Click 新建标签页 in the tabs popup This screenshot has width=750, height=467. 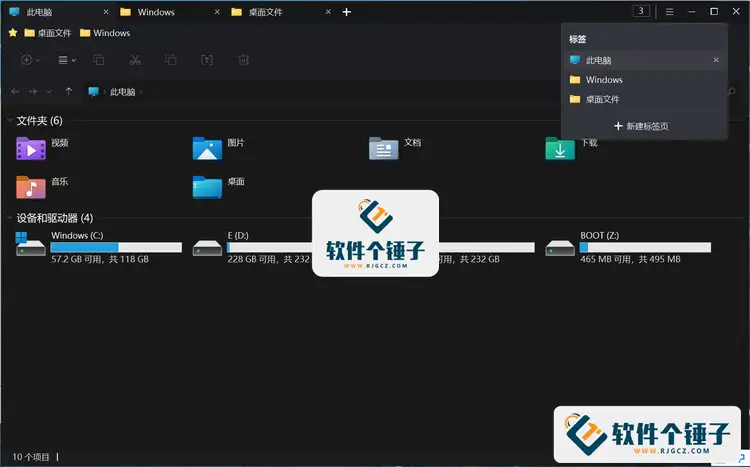(x=641, y=126)
